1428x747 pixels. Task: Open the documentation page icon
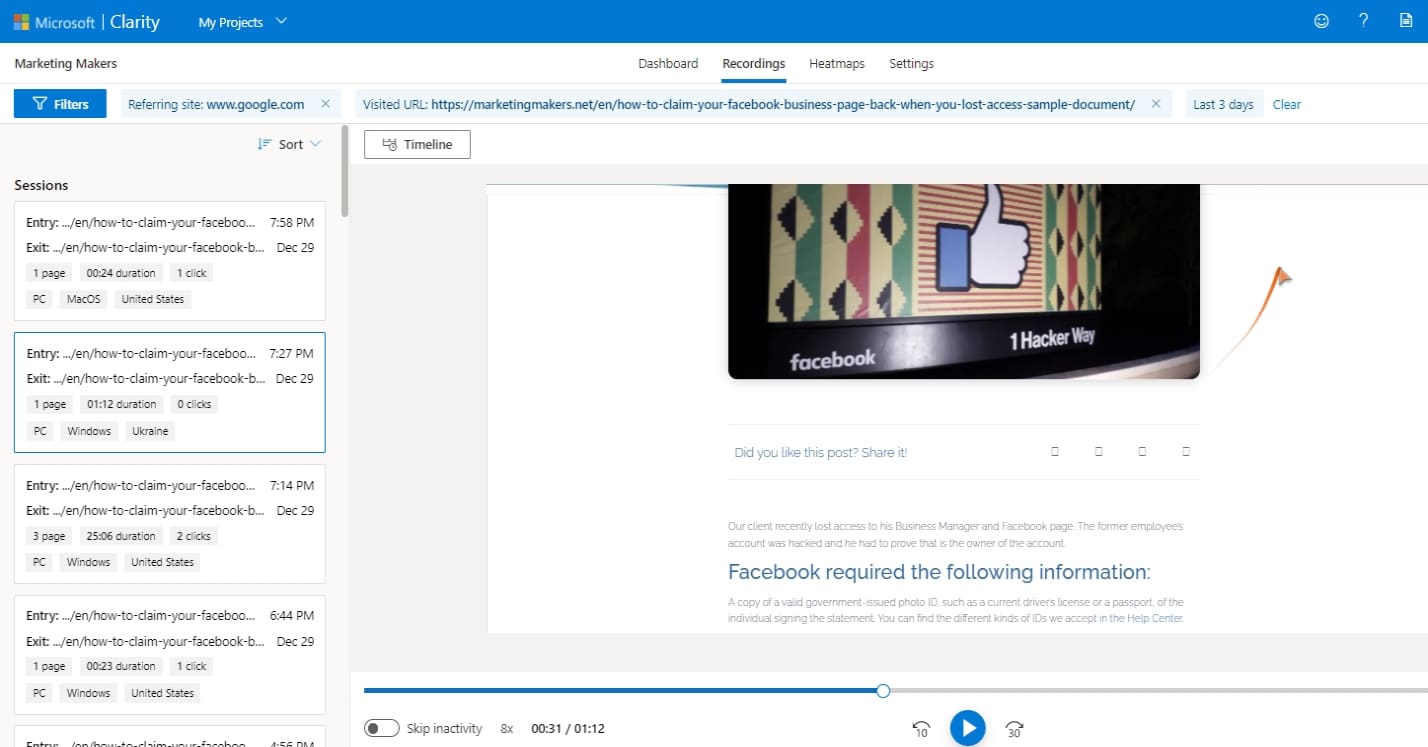click(x=1406, y=21)
